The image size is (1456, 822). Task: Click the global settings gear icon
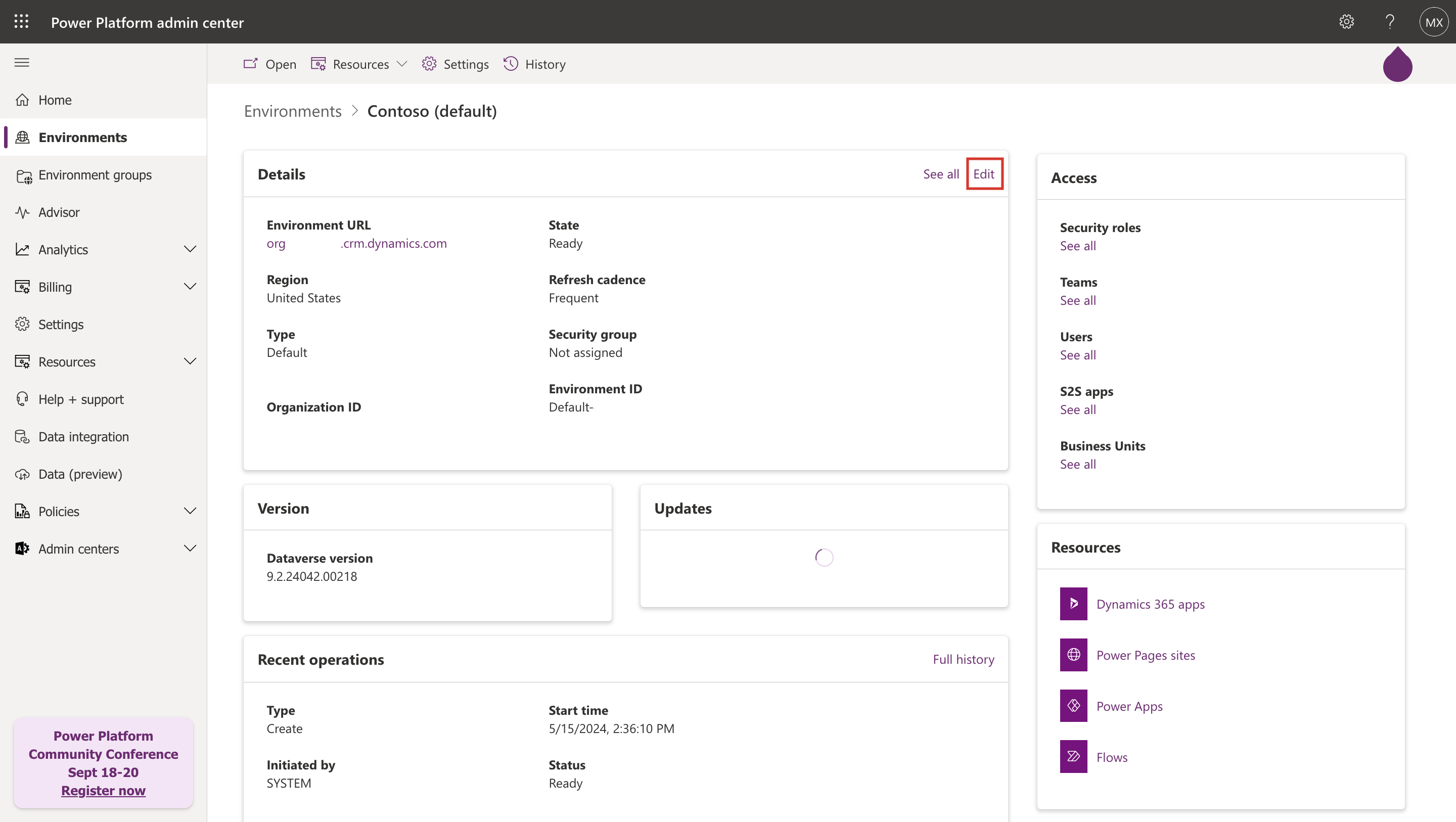[1346, 21]
